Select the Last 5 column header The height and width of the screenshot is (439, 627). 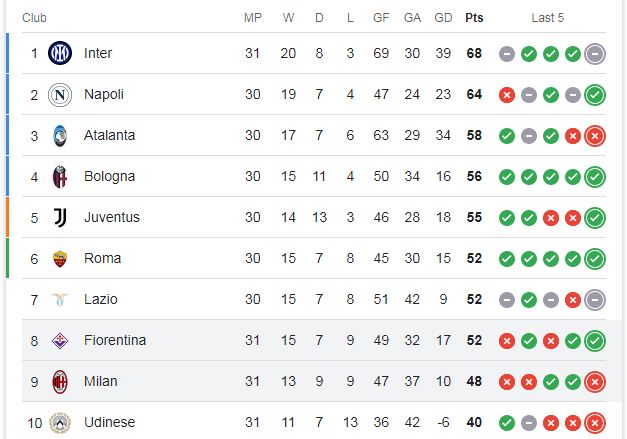click(548, 18)
